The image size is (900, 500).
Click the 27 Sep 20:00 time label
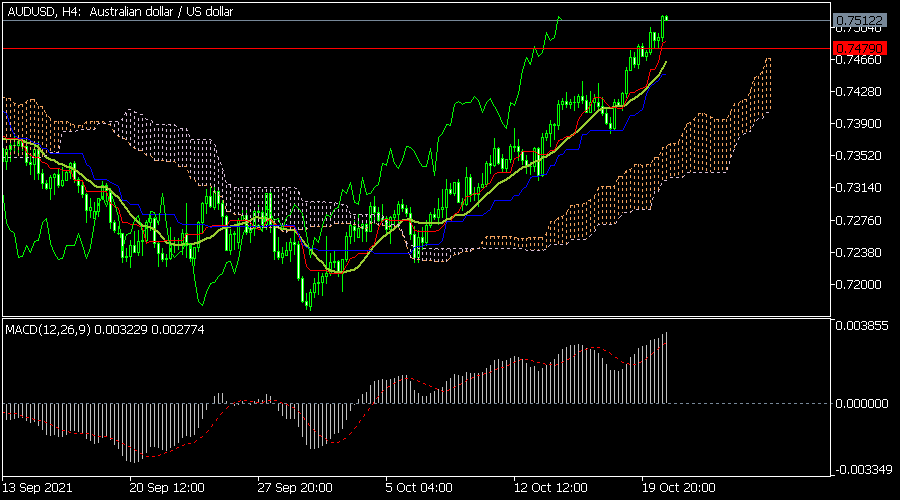coord(294,488)
